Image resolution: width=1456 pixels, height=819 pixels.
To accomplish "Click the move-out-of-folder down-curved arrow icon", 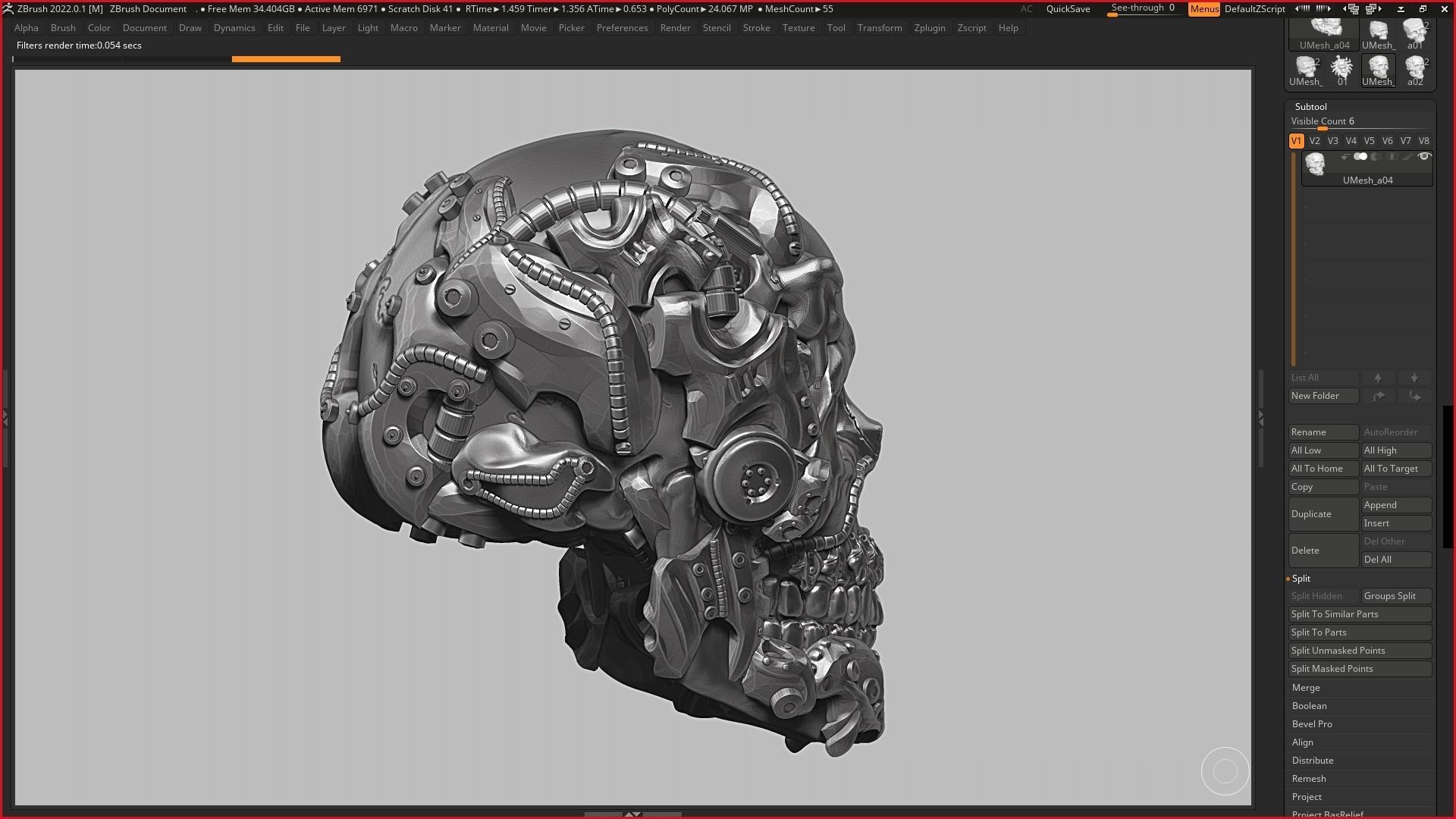I will point(1414,396).
